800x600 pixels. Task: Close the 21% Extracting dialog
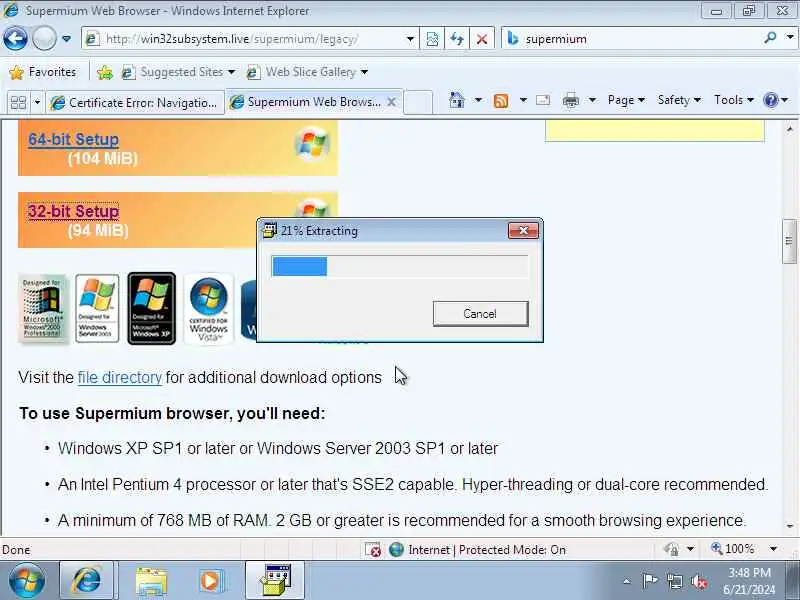pyautogui.click(x=523, y=231)
